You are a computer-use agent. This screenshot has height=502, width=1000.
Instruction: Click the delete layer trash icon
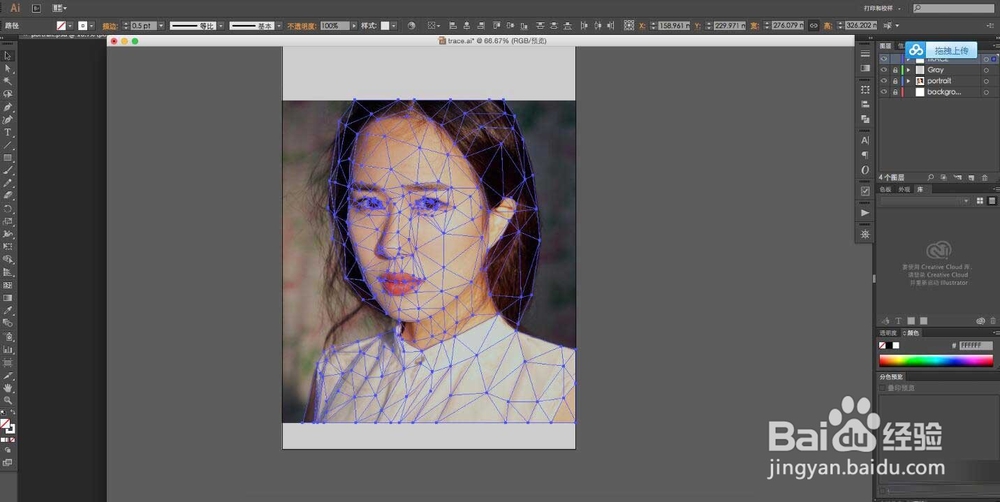click(x=984, y=177)
